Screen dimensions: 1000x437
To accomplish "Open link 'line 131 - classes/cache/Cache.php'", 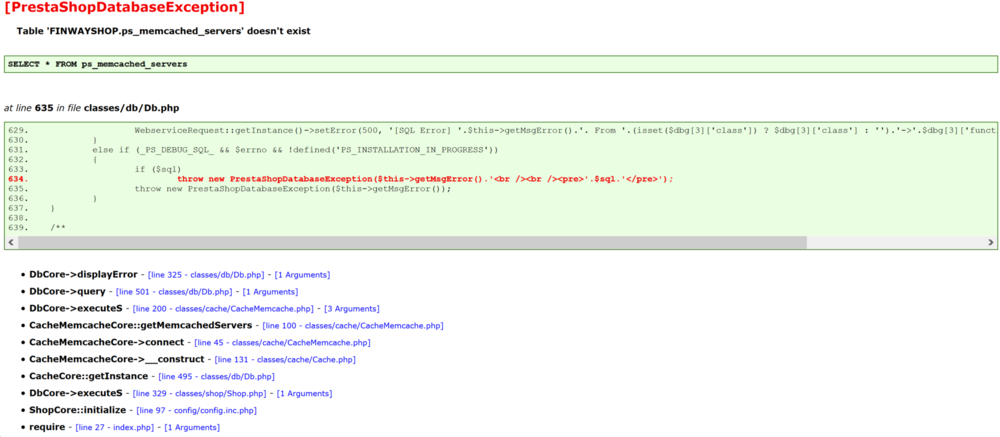I will coord(285,359).
